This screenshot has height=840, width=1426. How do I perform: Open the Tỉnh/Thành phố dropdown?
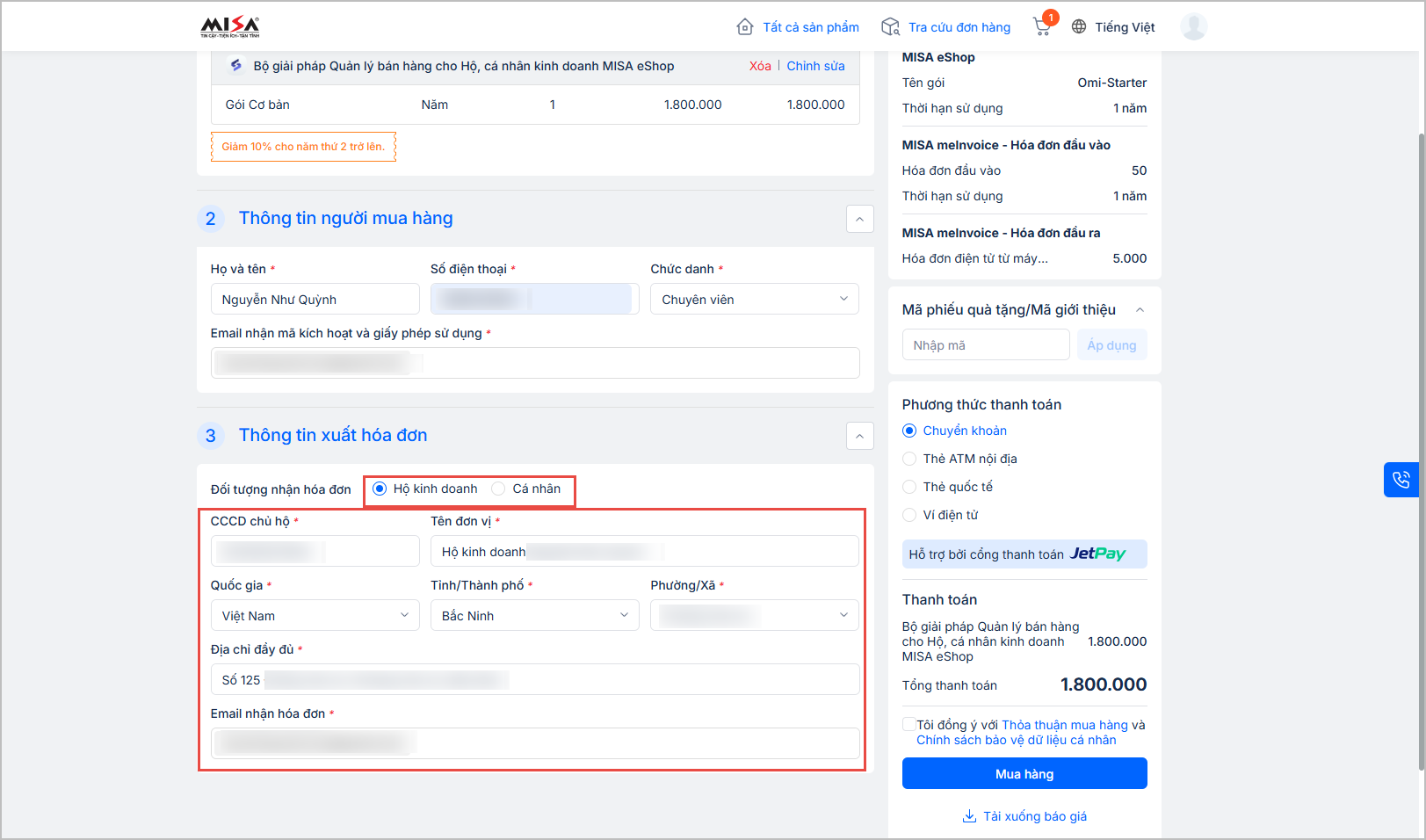coord(534,616)
